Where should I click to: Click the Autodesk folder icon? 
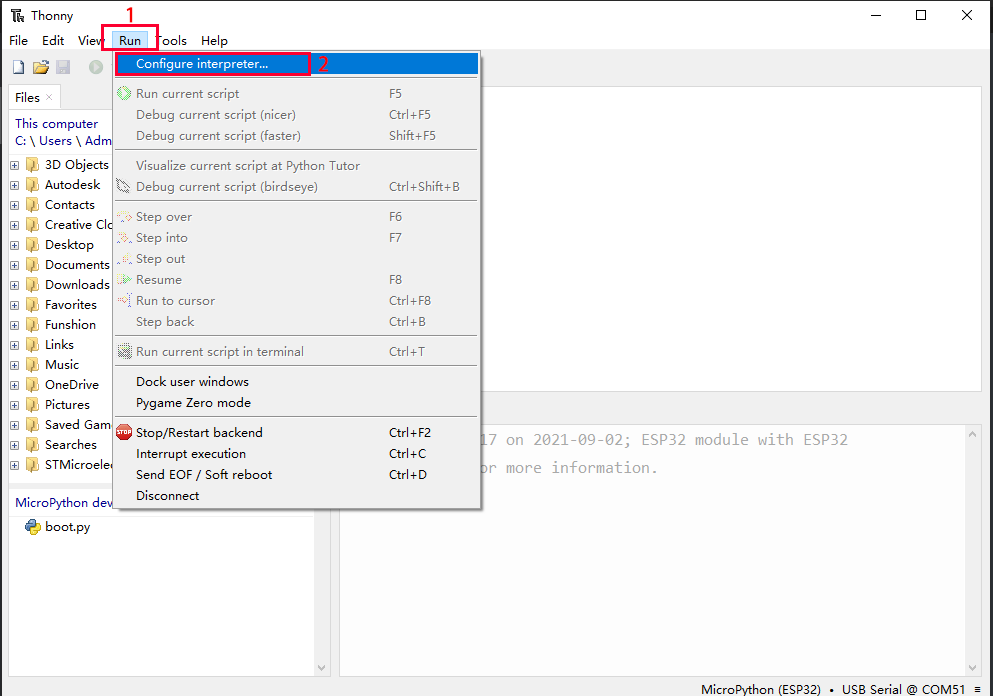pos(32,185)
